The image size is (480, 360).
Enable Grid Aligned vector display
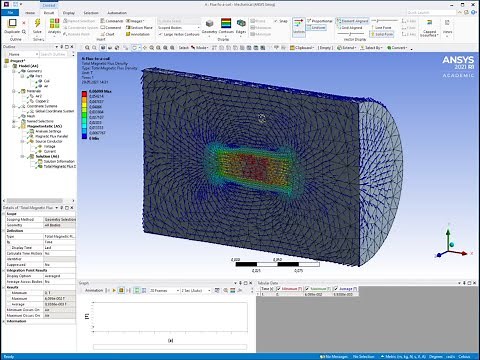click(349, 27)
